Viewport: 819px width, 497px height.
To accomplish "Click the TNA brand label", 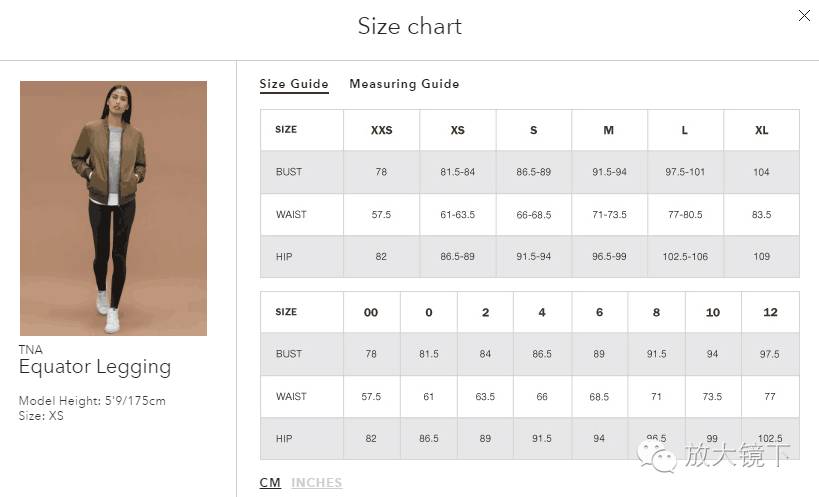I will [31, 349].
